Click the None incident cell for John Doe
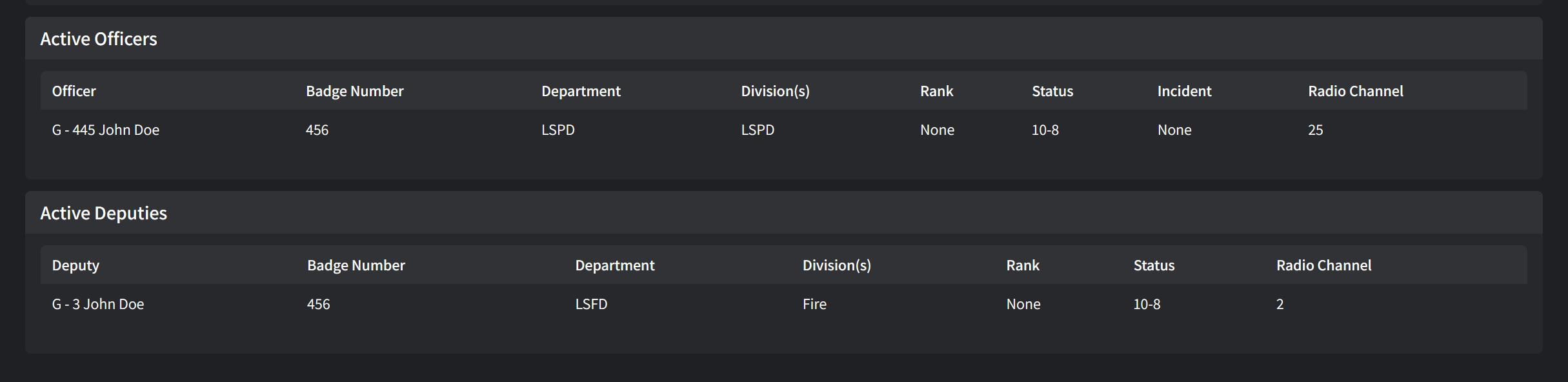The height and width of the screenshot is (382, 1568). tap(1174, 129)
